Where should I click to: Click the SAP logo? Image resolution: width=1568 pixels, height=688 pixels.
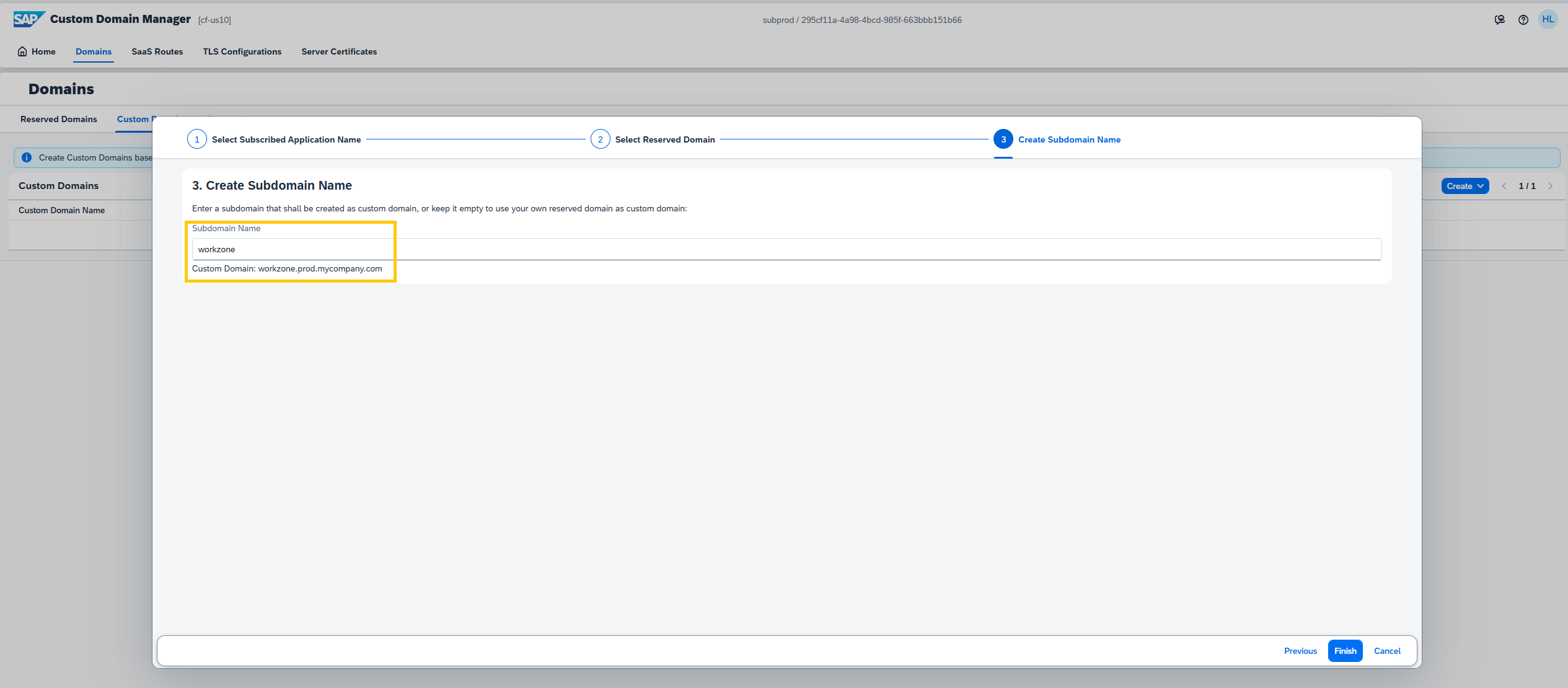point(29,19)
